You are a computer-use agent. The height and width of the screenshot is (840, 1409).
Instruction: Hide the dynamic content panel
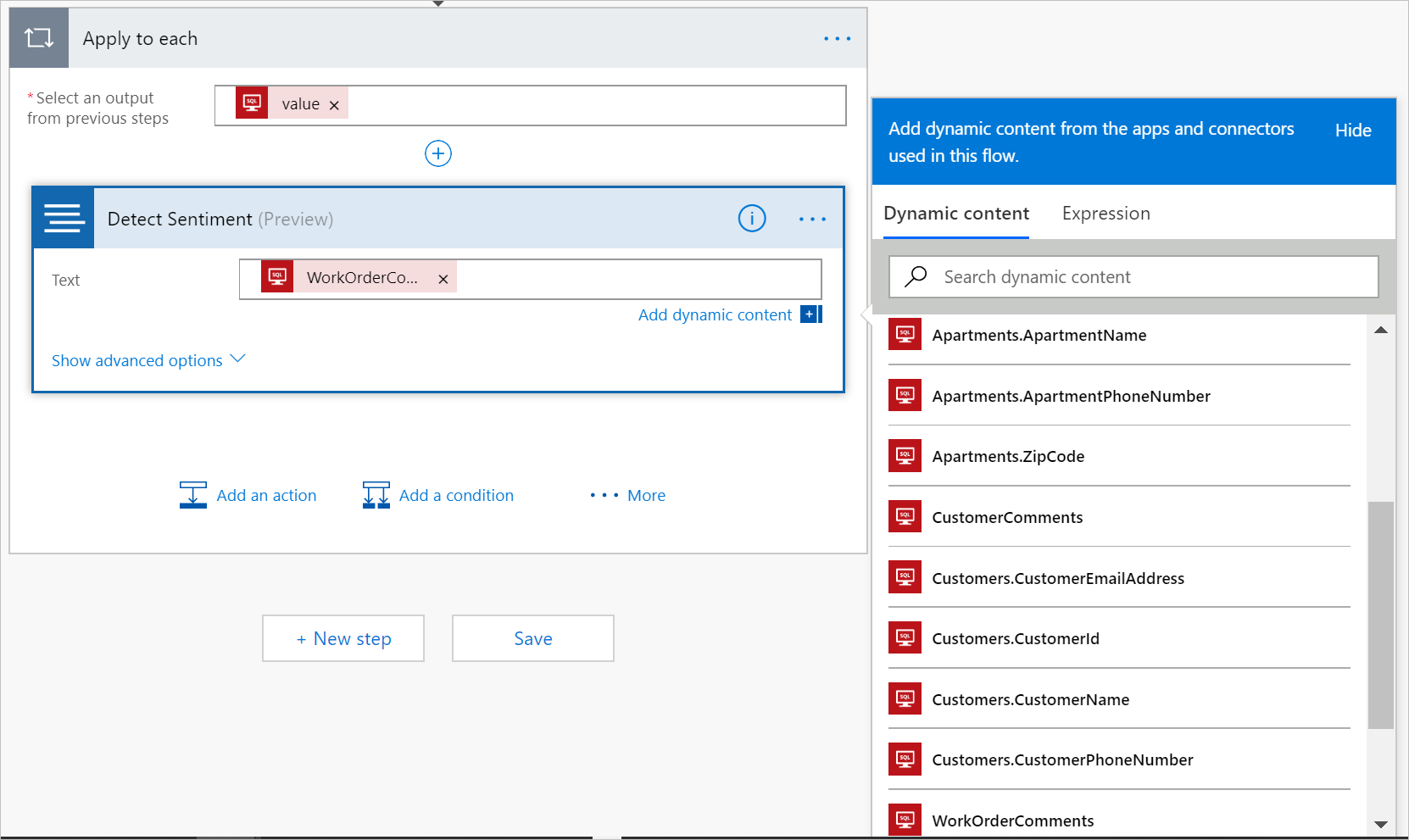point(1352,131)
